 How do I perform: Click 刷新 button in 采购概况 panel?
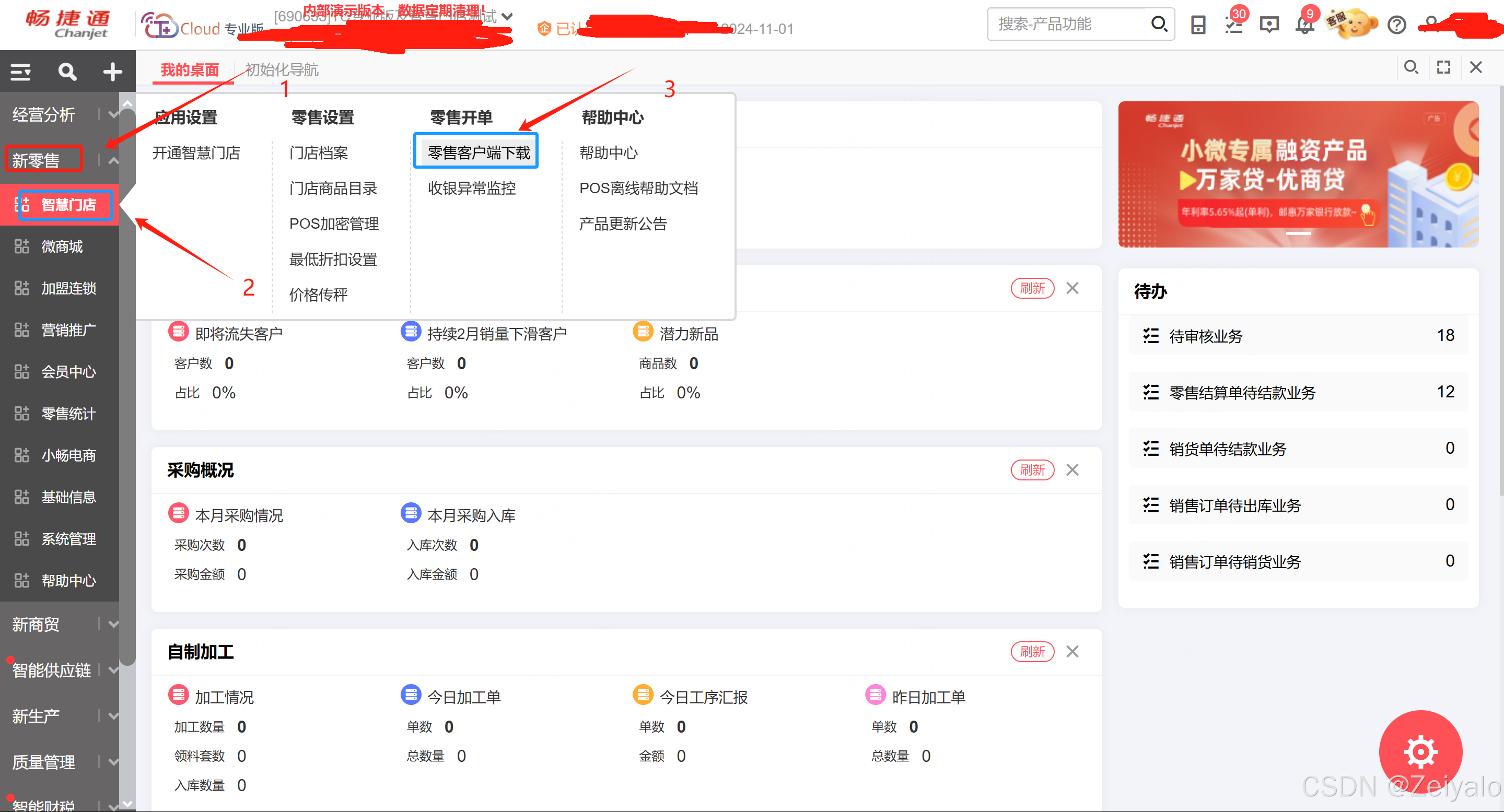click(1032, 470)
